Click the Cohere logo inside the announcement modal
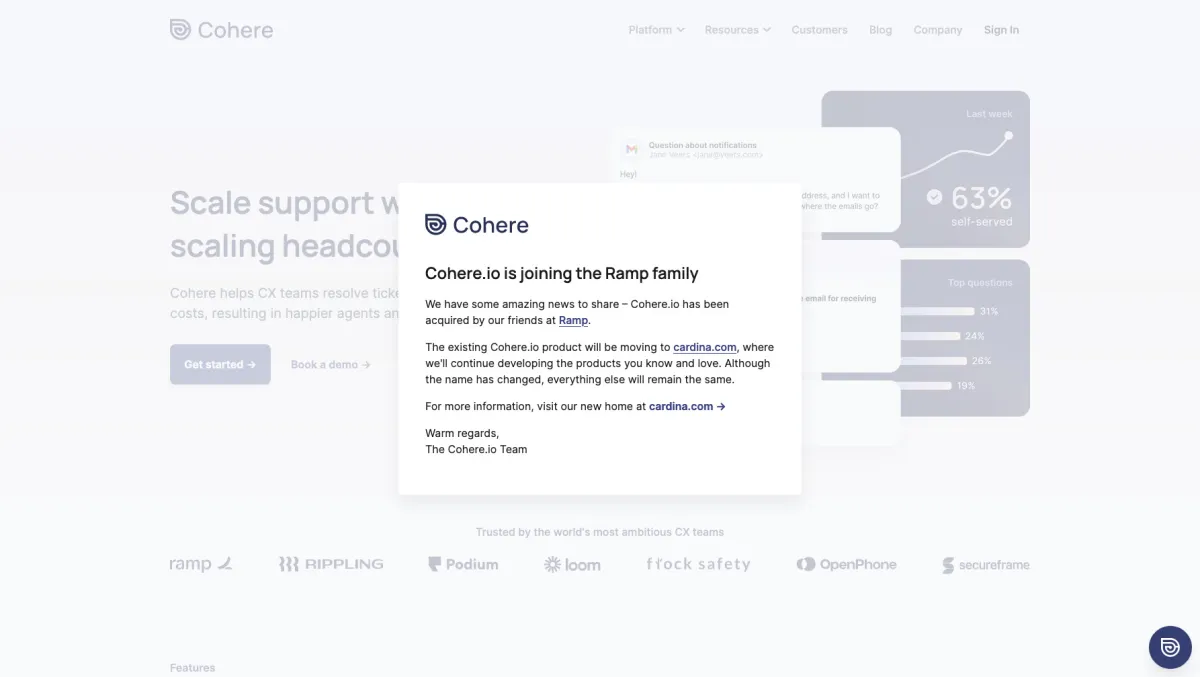 477,225
